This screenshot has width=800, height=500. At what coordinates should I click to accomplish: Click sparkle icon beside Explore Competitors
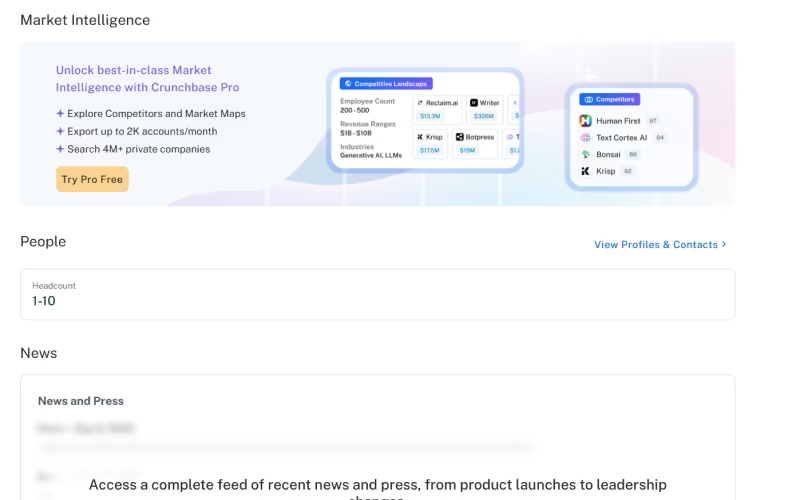pyautogui.click(x=60, y=113)
